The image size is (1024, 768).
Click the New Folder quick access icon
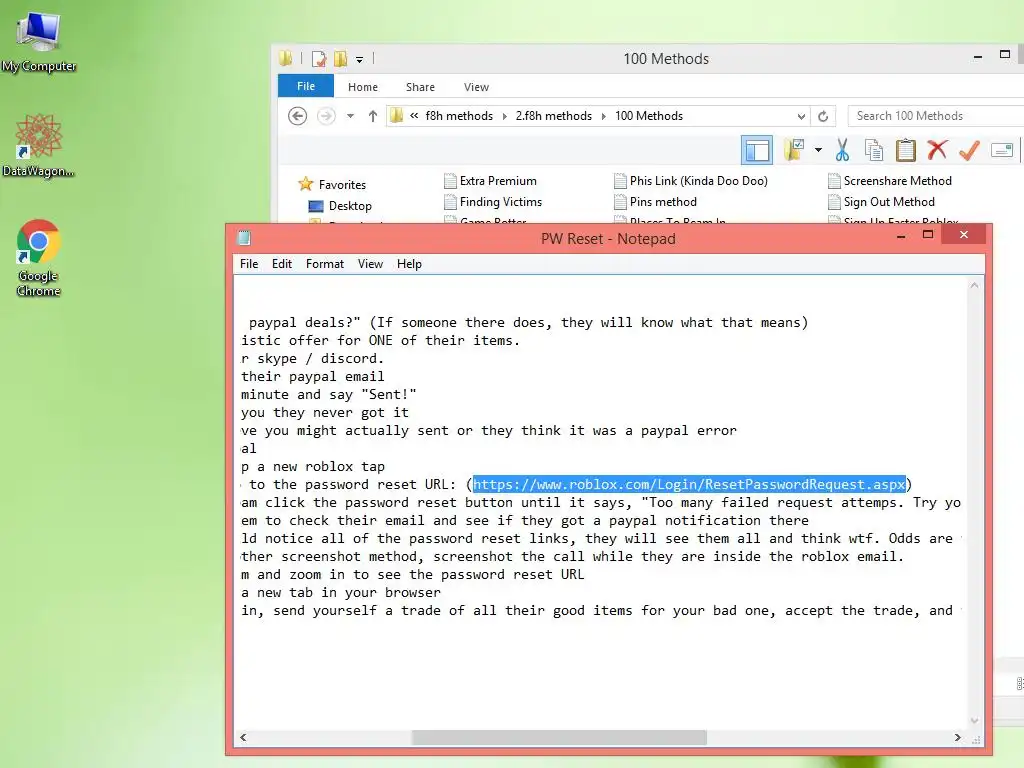[x=340, y=59]
